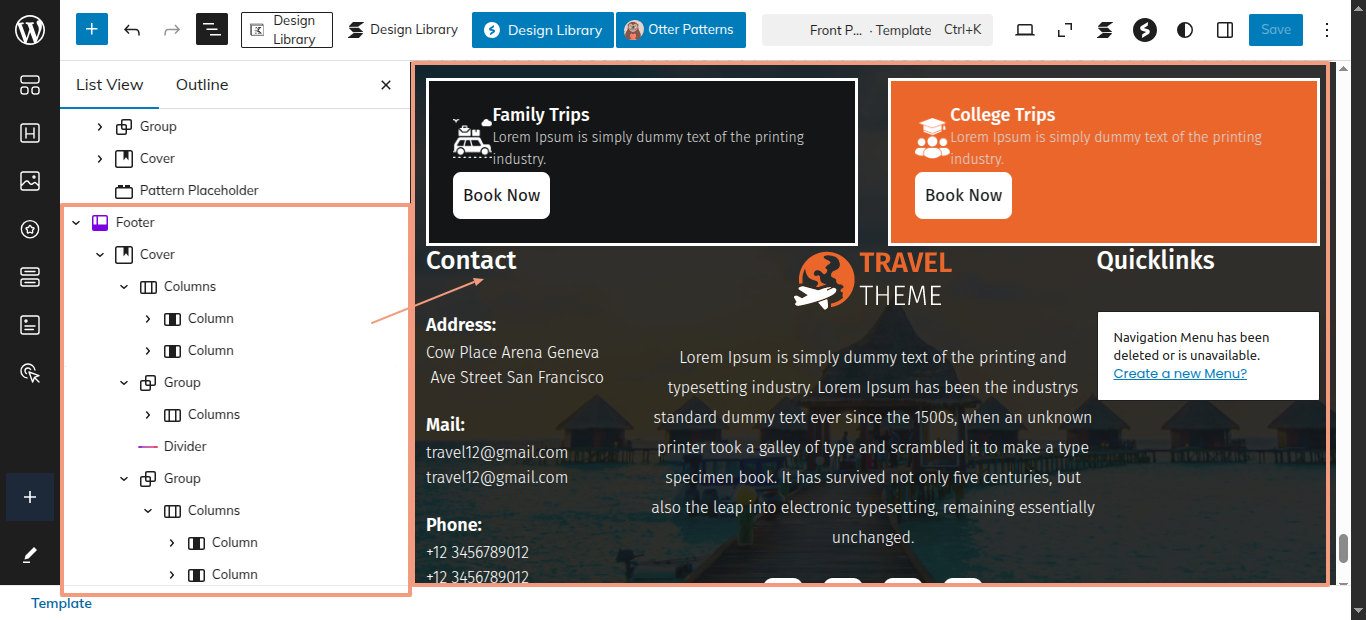This screenshot has height=620, width=1366.
Task: Click the H heading icon in the left sidebar
Action: [30, 133]
